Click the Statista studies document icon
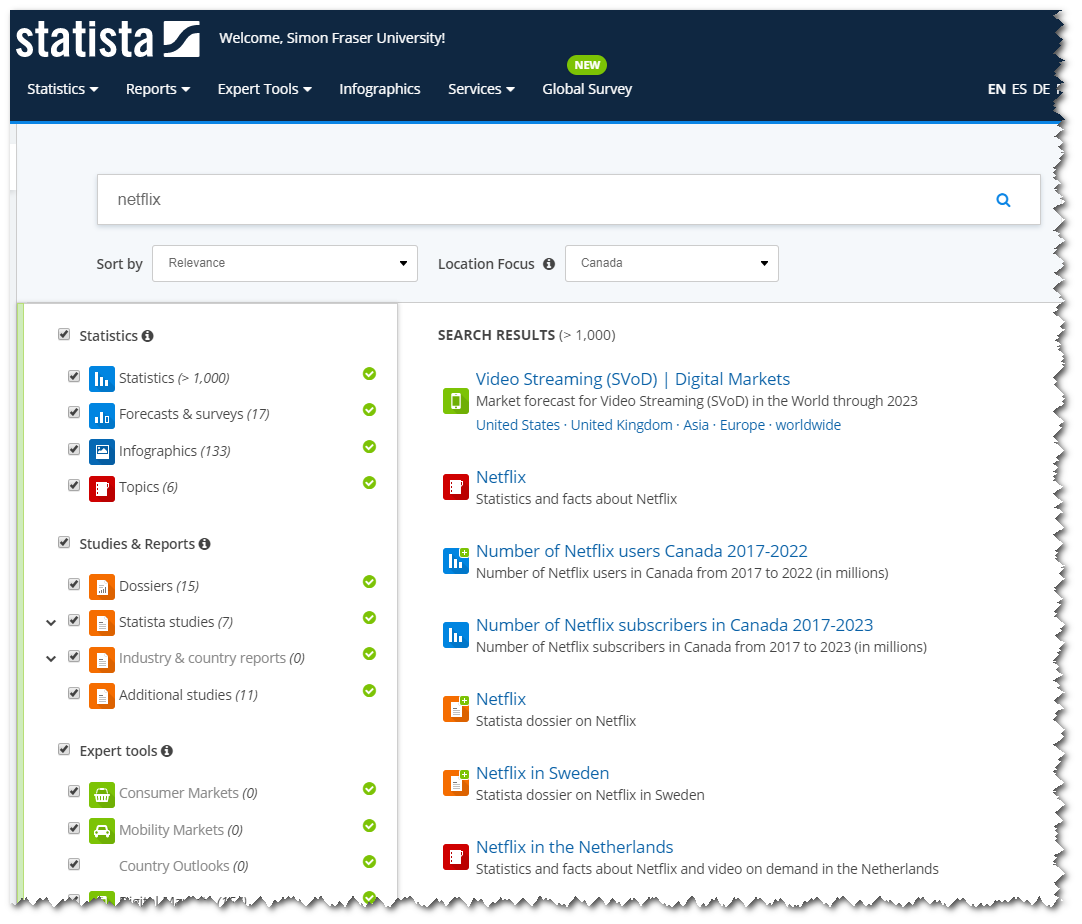The height and width of the screenshot is (924, 1082). click(x=101, y=623)
